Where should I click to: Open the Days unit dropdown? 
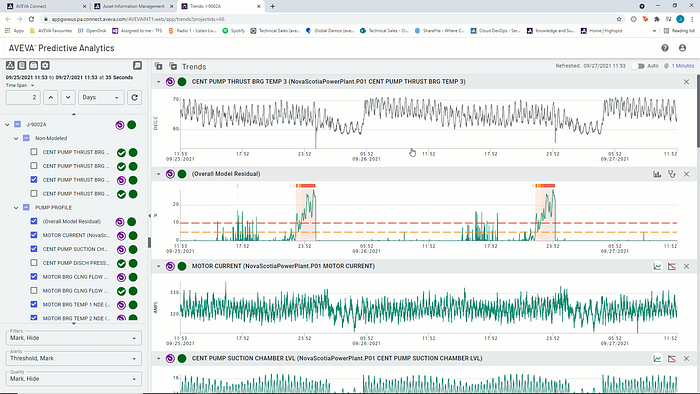tap(101, 97)
